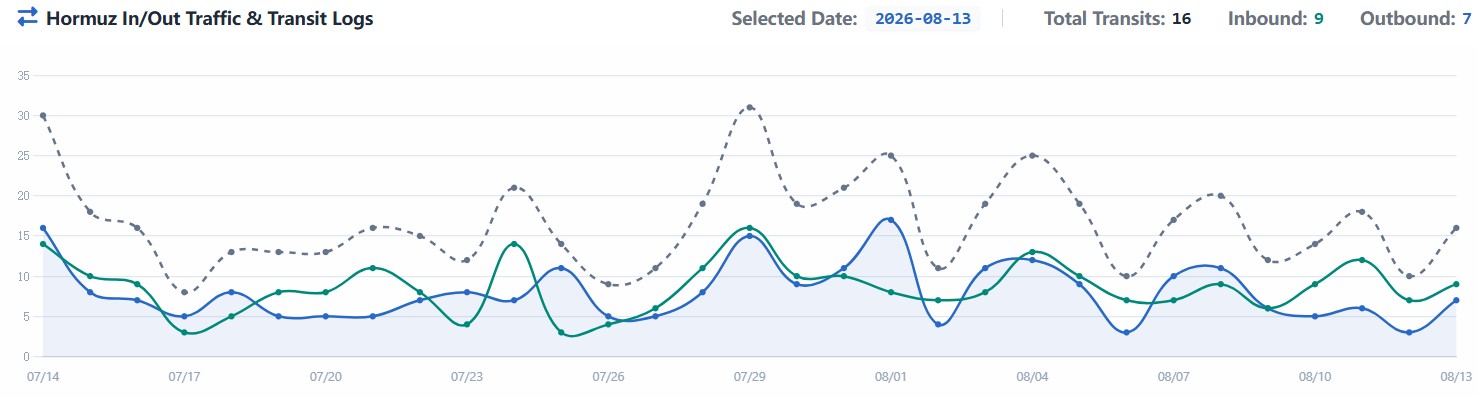This screenshot has width=1478, height=397.
Task: Select the dashed total point at 07/14
Action: (43, 115)
